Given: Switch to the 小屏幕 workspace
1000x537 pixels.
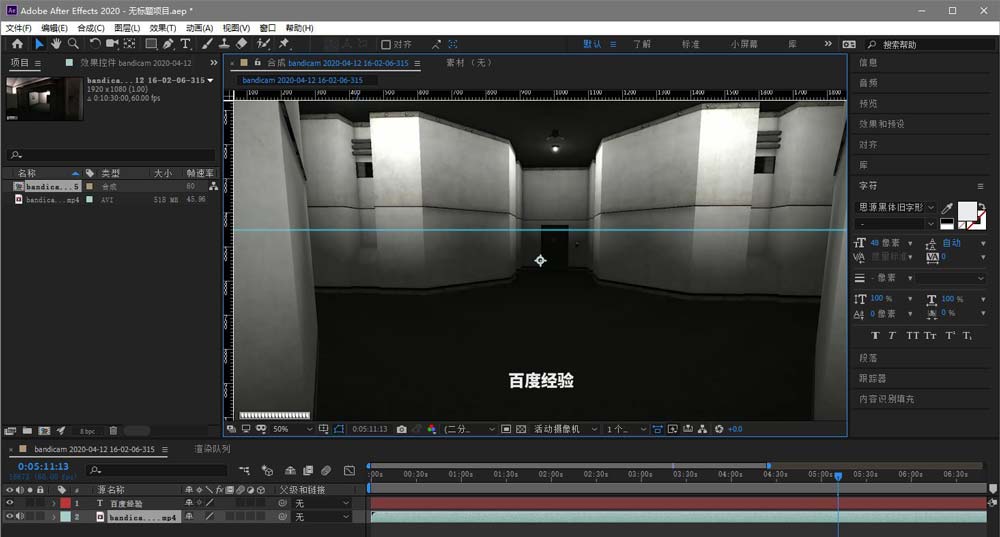Looking at the screenshot, I should (744, 44).
